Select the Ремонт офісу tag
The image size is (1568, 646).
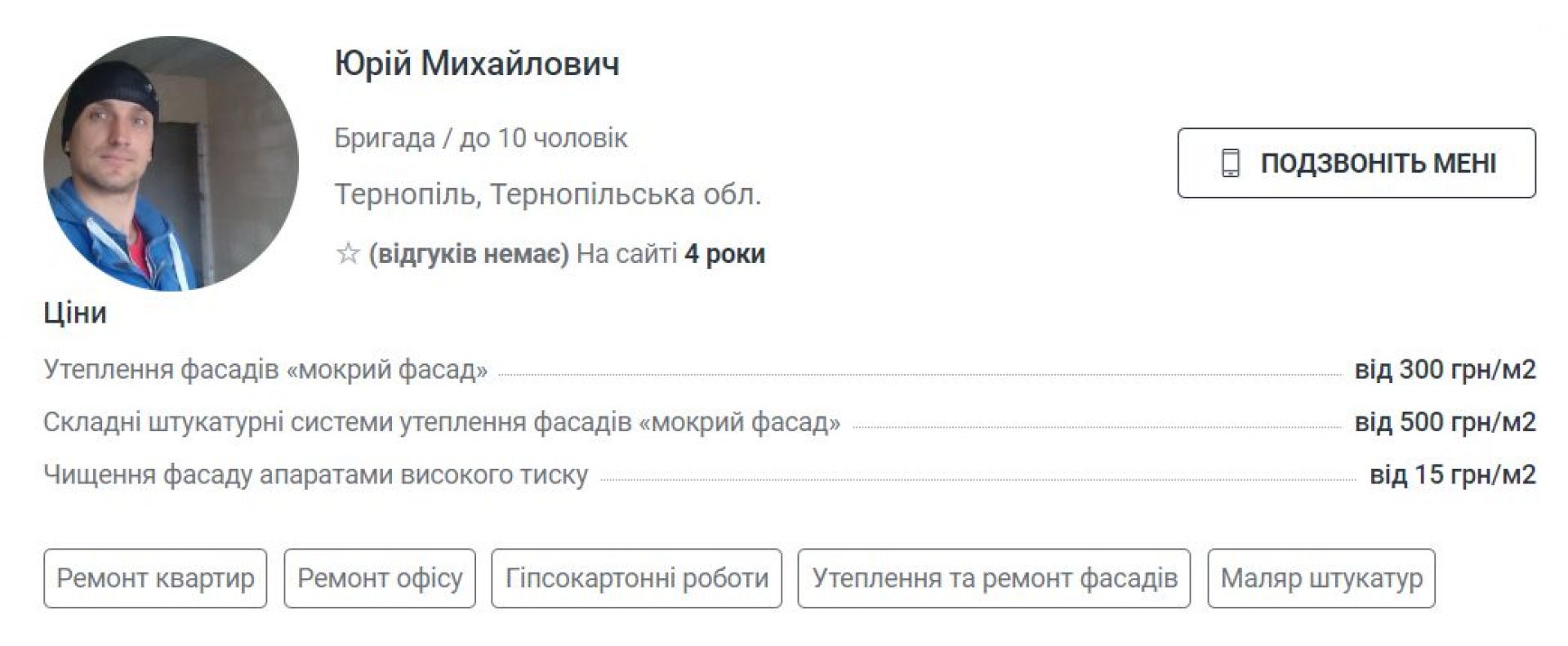point(380,578)
